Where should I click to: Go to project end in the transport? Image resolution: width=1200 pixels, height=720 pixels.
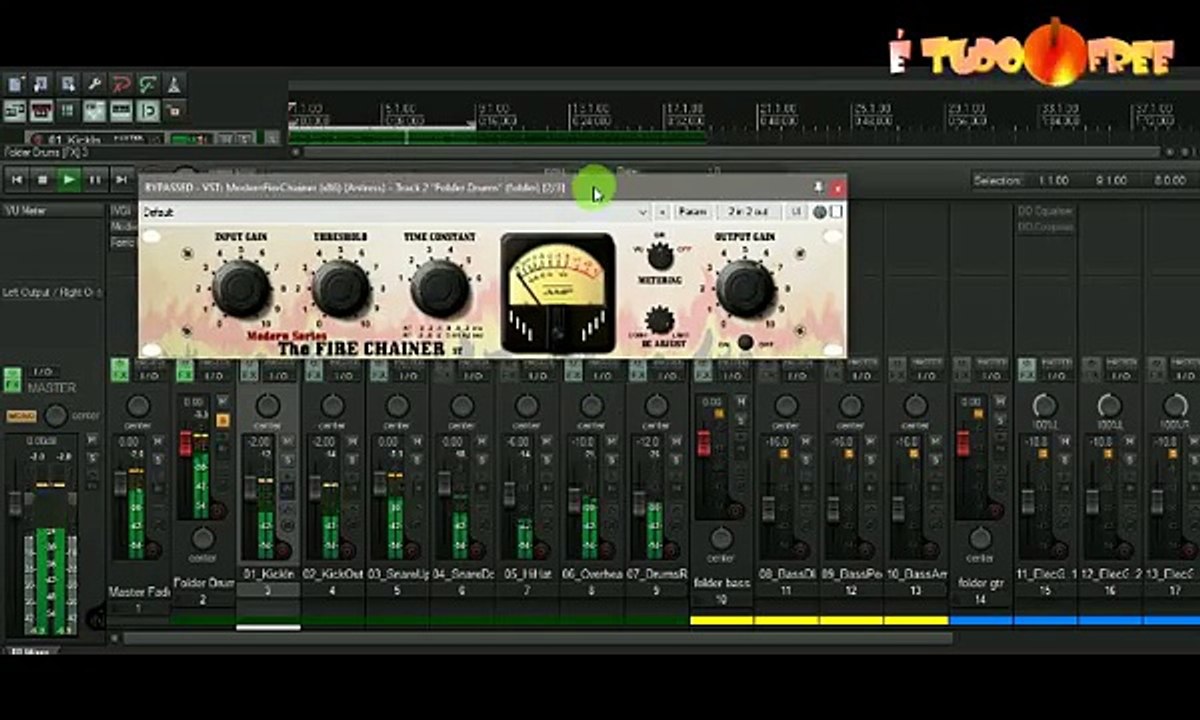[121, 180]
